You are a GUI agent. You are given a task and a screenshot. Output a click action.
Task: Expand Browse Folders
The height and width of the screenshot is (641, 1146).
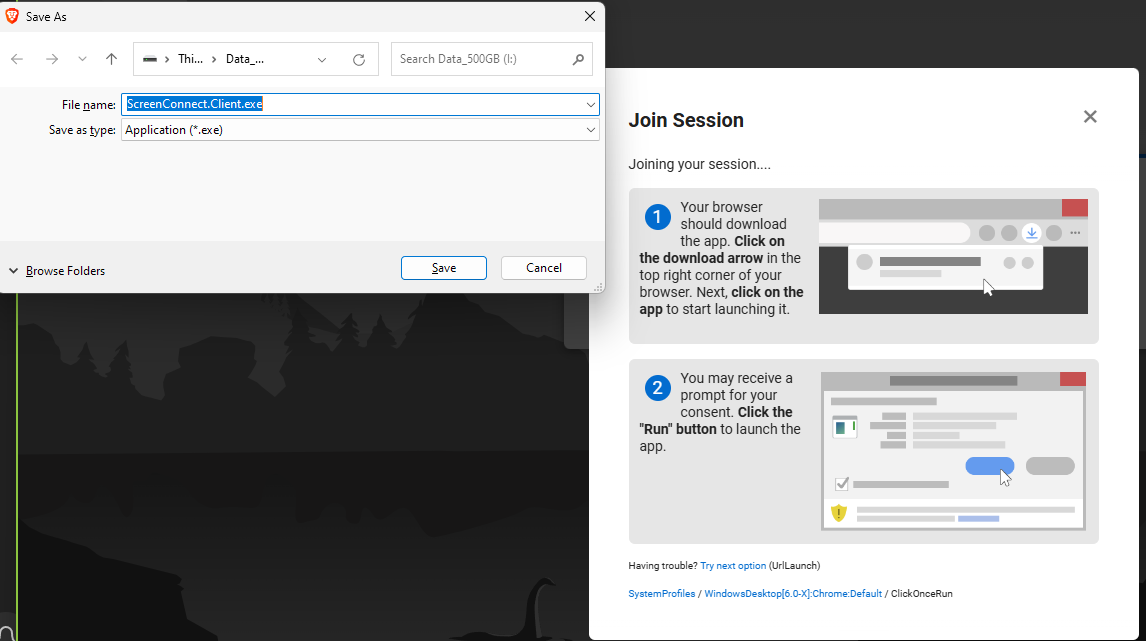point(57,271)
